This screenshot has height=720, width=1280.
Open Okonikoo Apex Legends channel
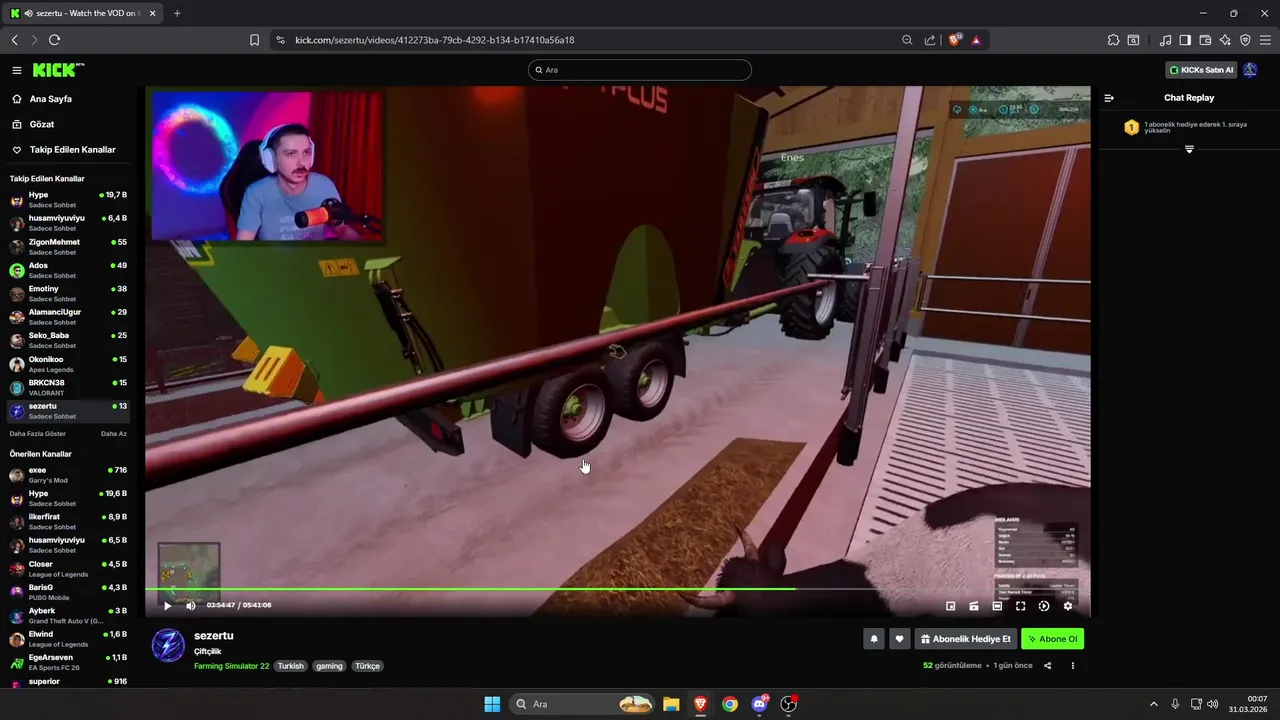point(68,363)
